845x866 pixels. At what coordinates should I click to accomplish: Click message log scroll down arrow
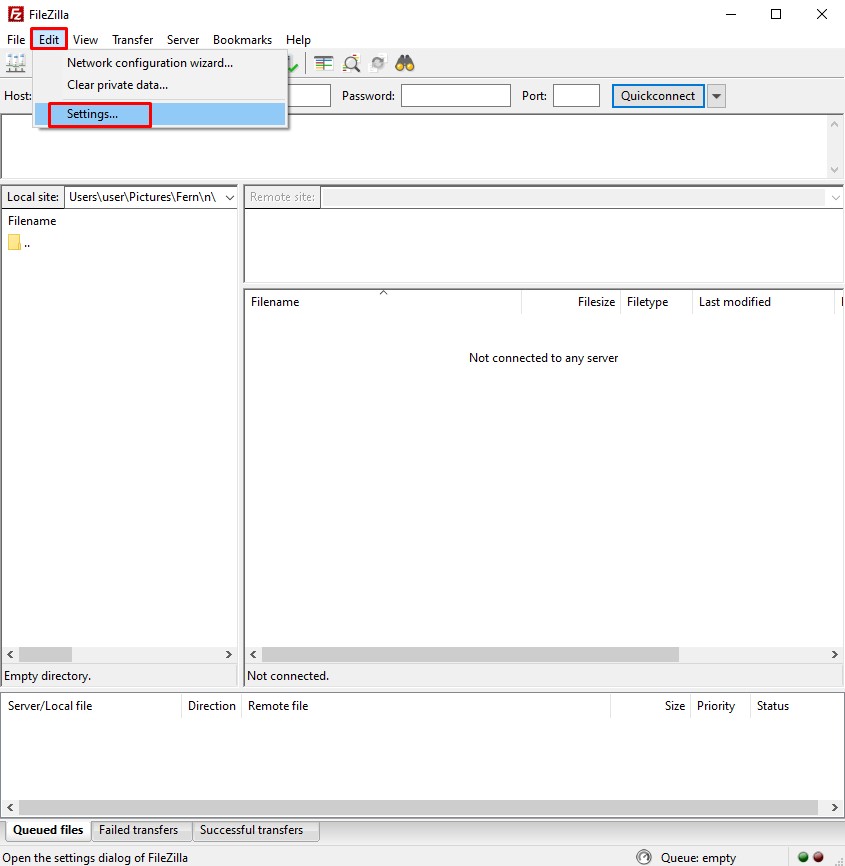click(x=835, y=170)
